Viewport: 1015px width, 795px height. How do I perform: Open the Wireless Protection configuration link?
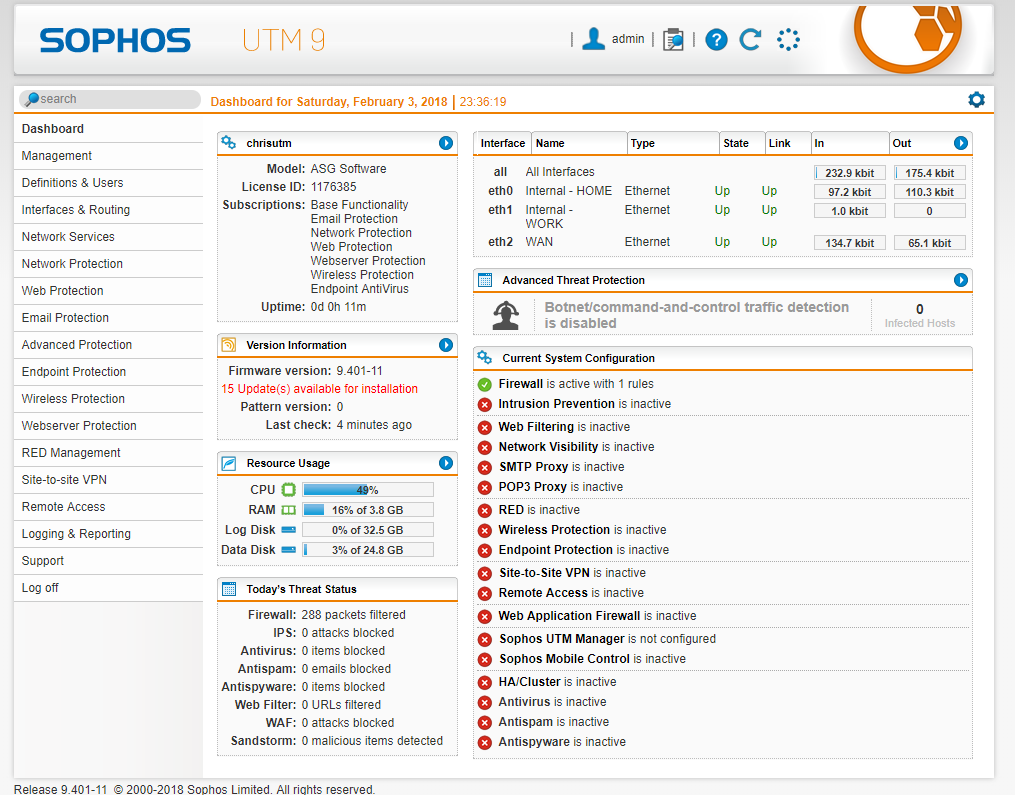click(582, 530)
